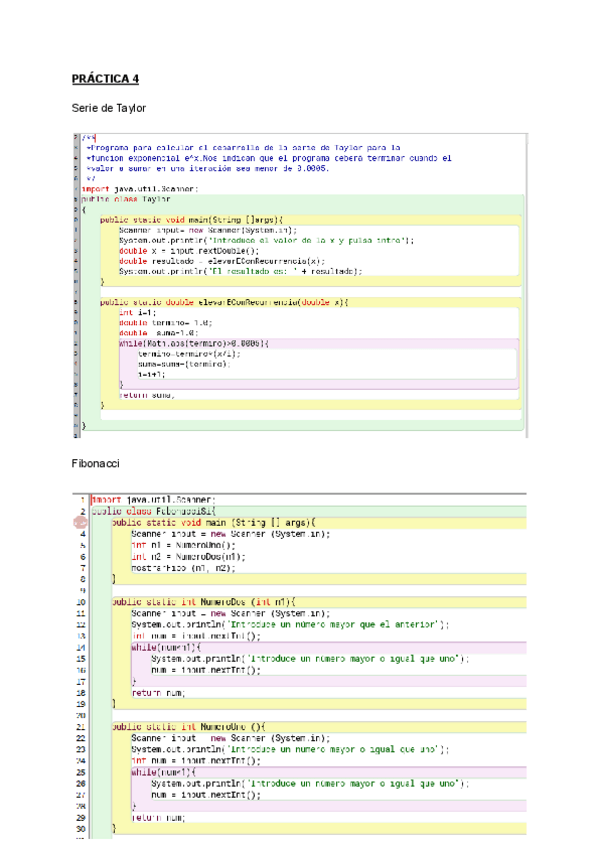Place cursor on 'return suma;' line

coord(146,395)
